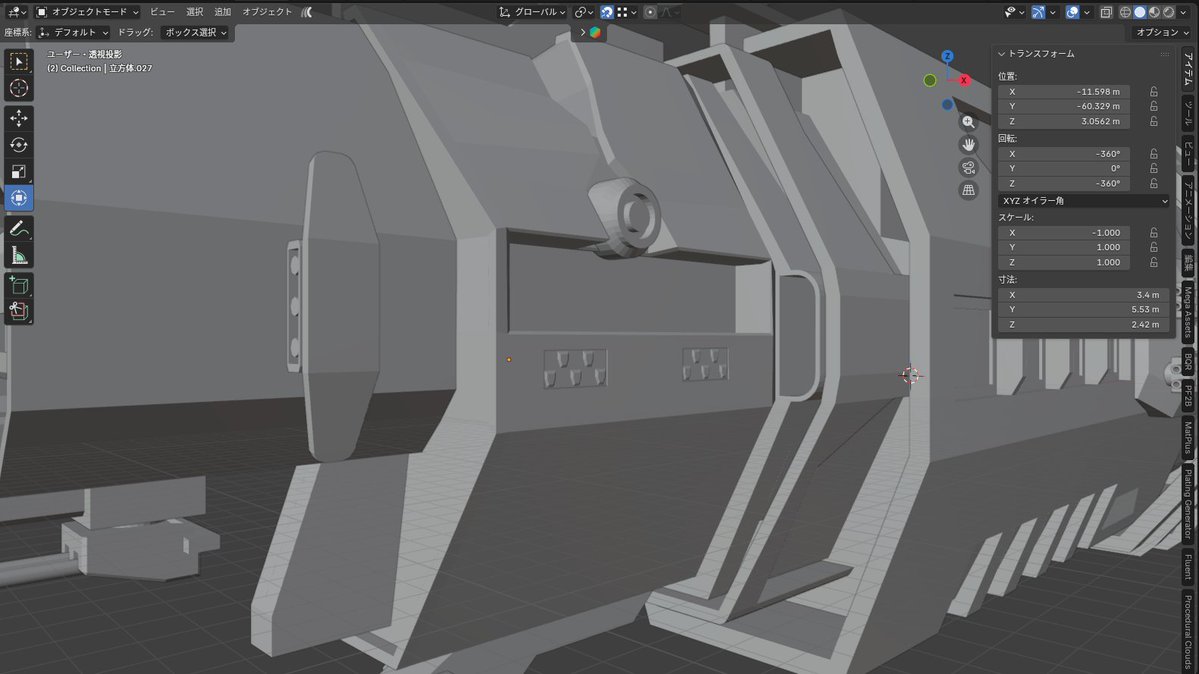
Task: Toggle viewport overlays
Action: point(1072,12)
